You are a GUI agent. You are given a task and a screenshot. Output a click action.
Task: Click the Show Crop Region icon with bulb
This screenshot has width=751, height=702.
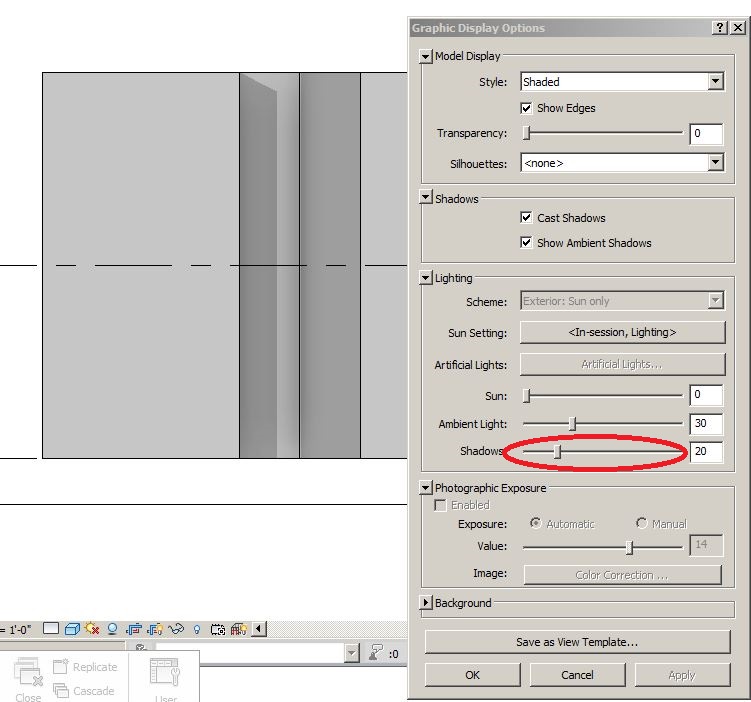[155, 629]
